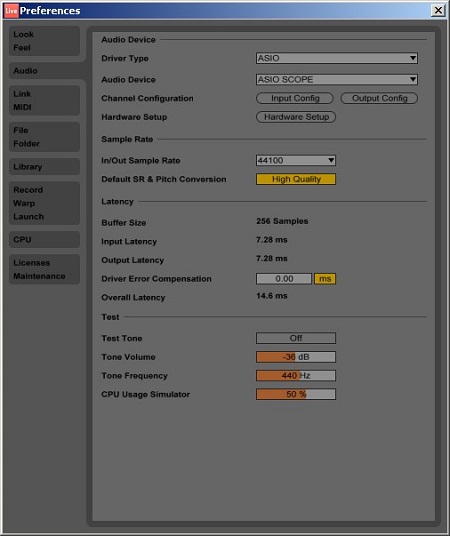450x536 pixels.
Task: Open Hardware Setup button
Action: 296,117
